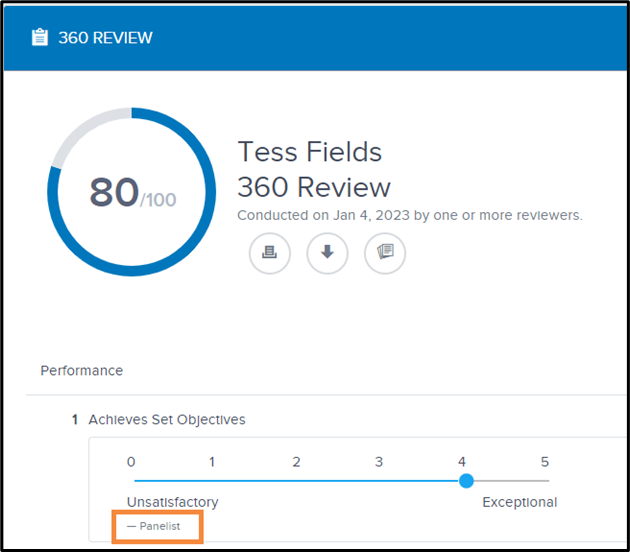Set slider rating to 5
Screen dimensions: 630x552
click(x=545, y=480)
